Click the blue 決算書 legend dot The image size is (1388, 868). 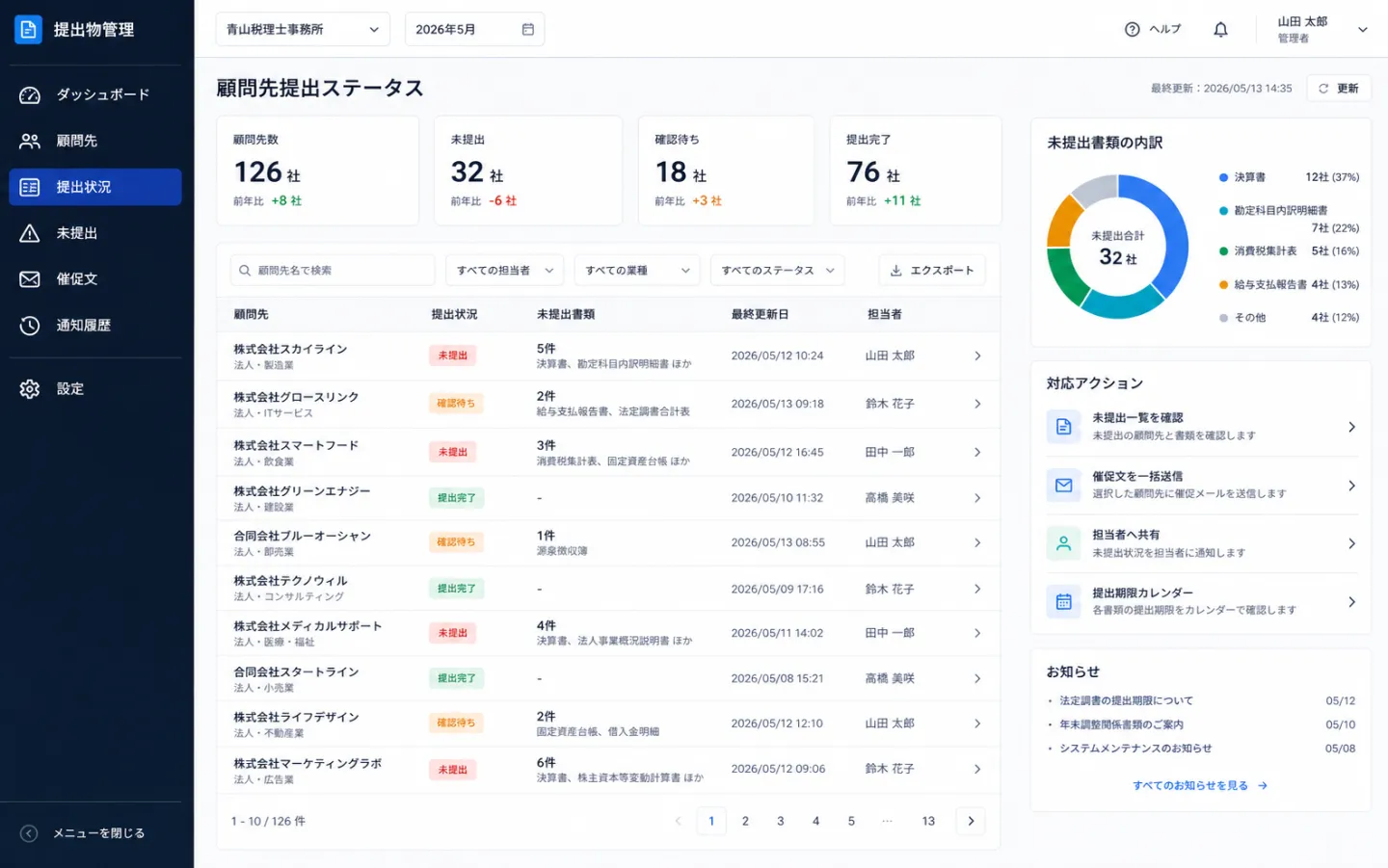[1223, 177]
